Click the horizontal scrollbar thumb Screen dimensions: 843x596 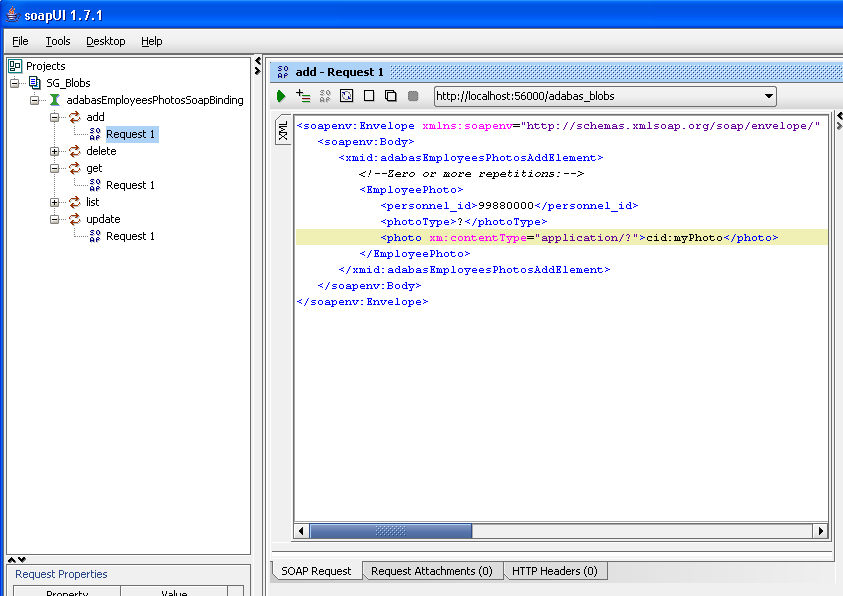click(x=391, y=531)
